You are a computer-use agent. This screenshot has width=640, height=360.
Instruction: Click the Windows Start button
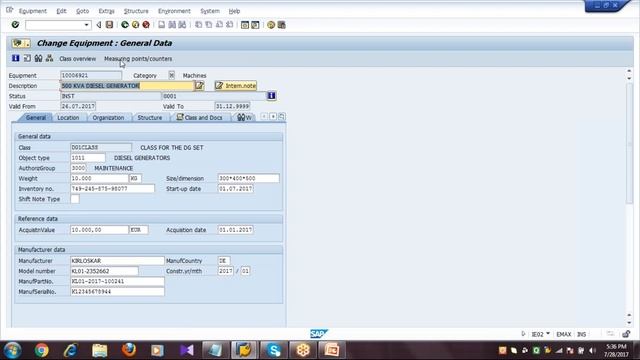pyautogui.click(x=12, y=350)
